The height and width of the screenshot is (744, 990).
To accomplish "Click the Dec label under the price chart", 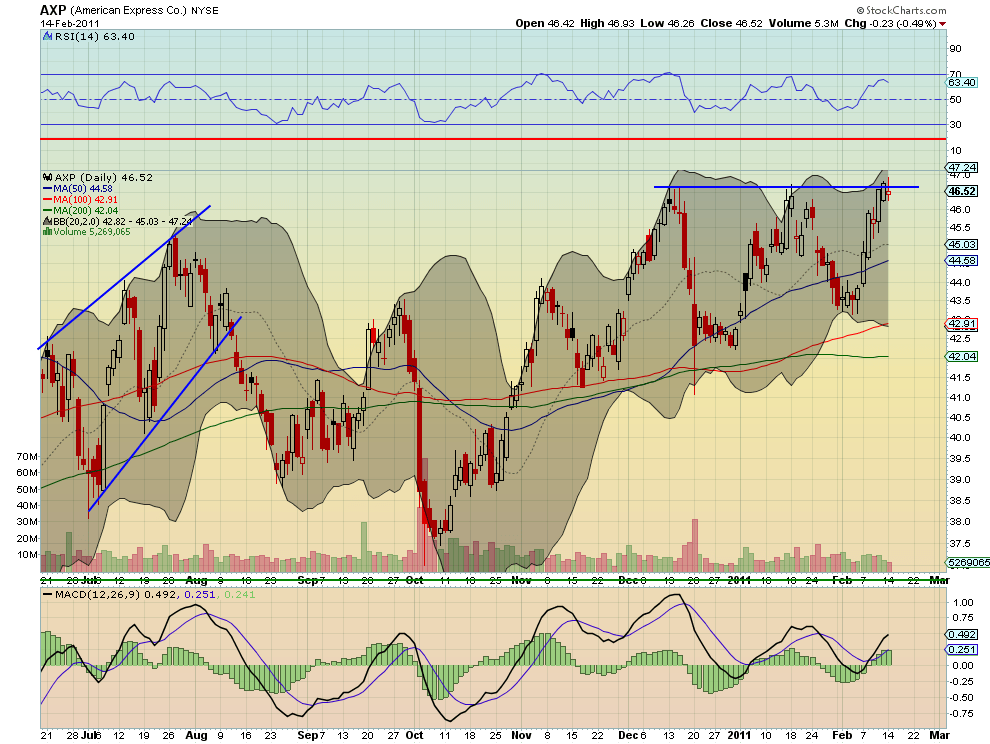I will tap(628, 580).
